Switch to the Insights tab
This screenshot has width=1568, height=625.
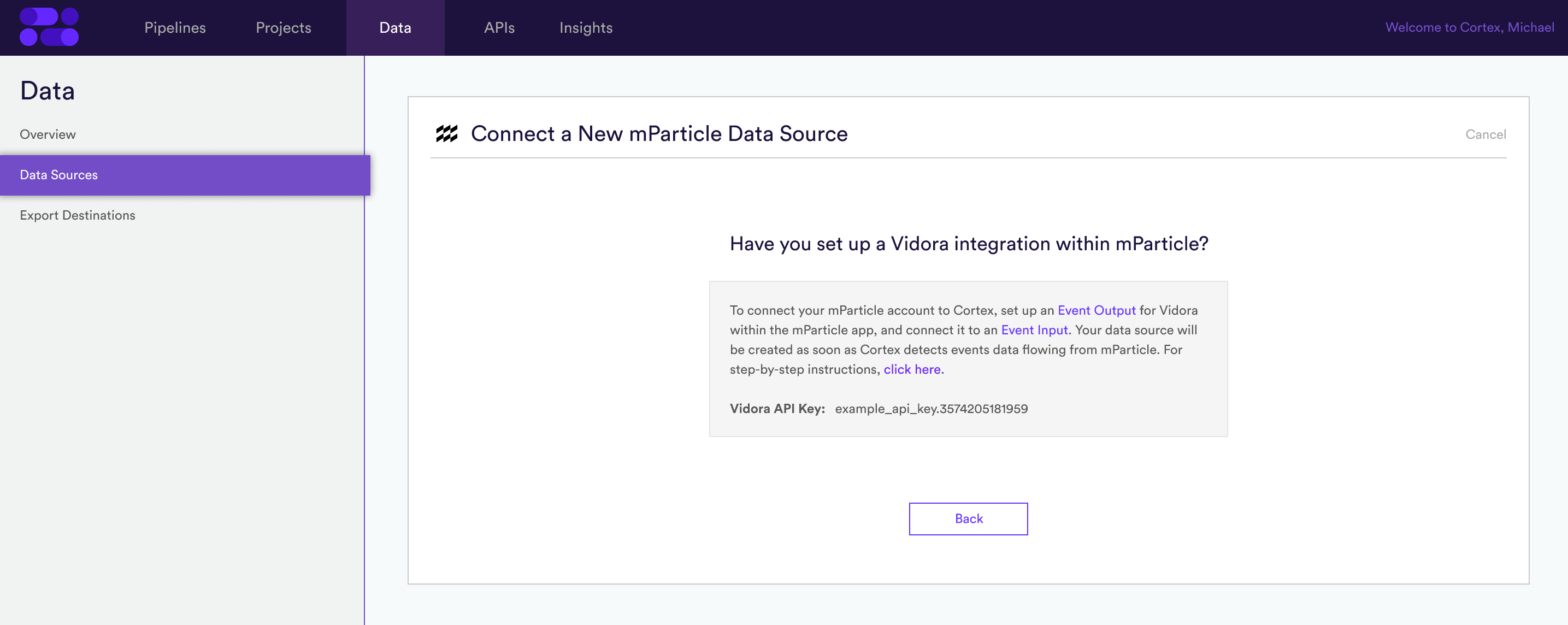(x=586, y=28)
